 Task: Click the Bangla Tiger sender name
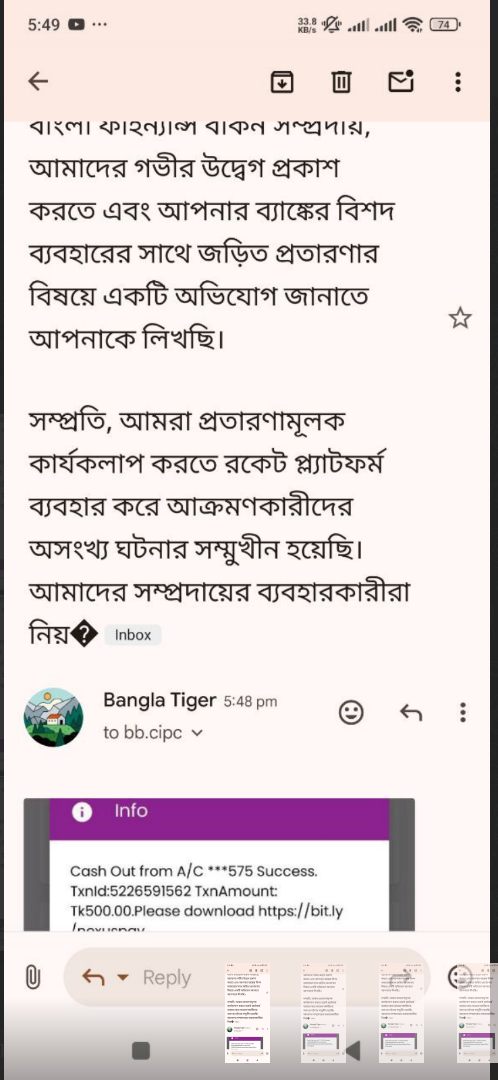[160, 700]
